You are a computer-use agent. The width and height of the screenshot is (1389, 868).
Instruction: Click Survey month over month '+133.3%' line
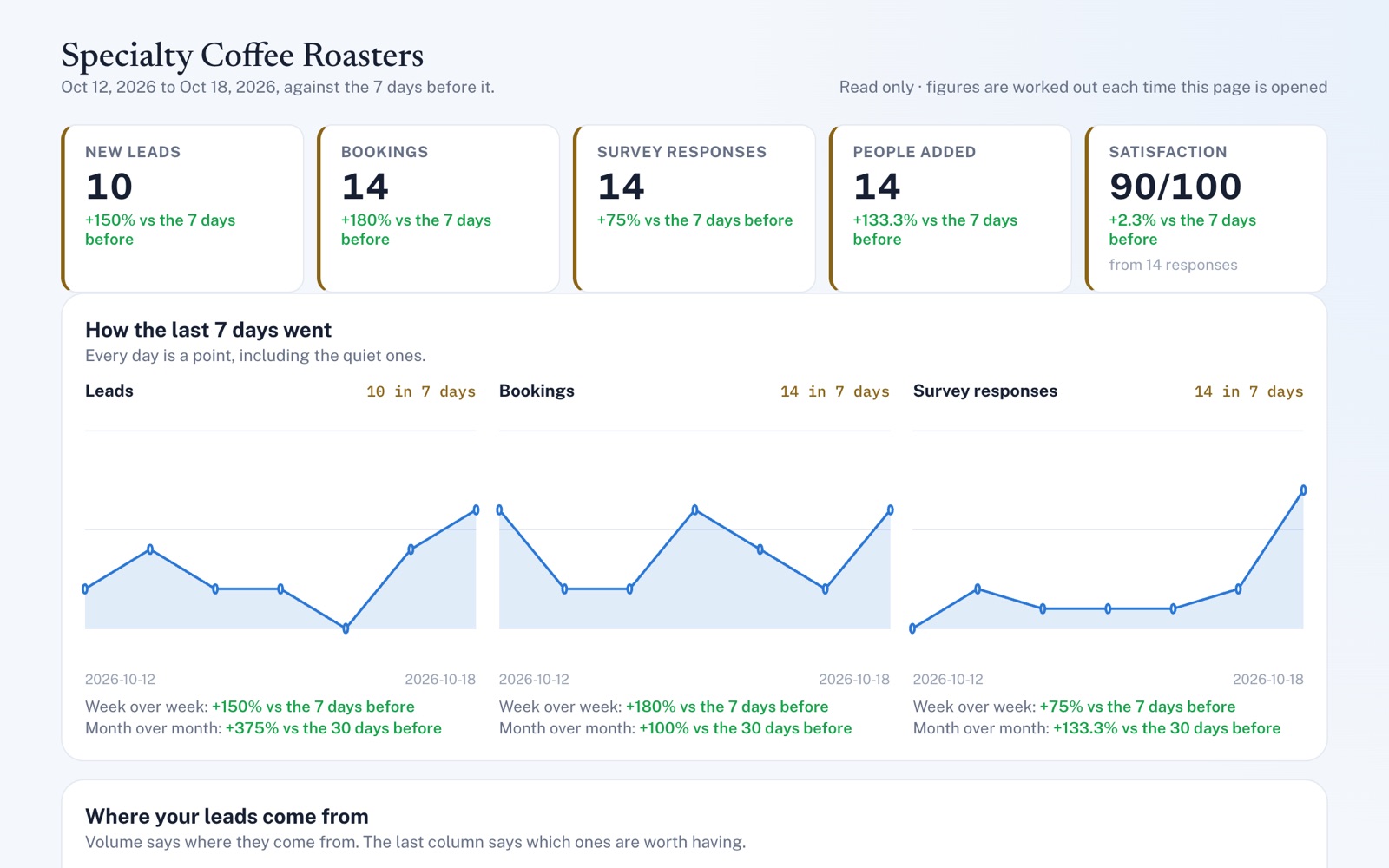tap(1096, 728)
